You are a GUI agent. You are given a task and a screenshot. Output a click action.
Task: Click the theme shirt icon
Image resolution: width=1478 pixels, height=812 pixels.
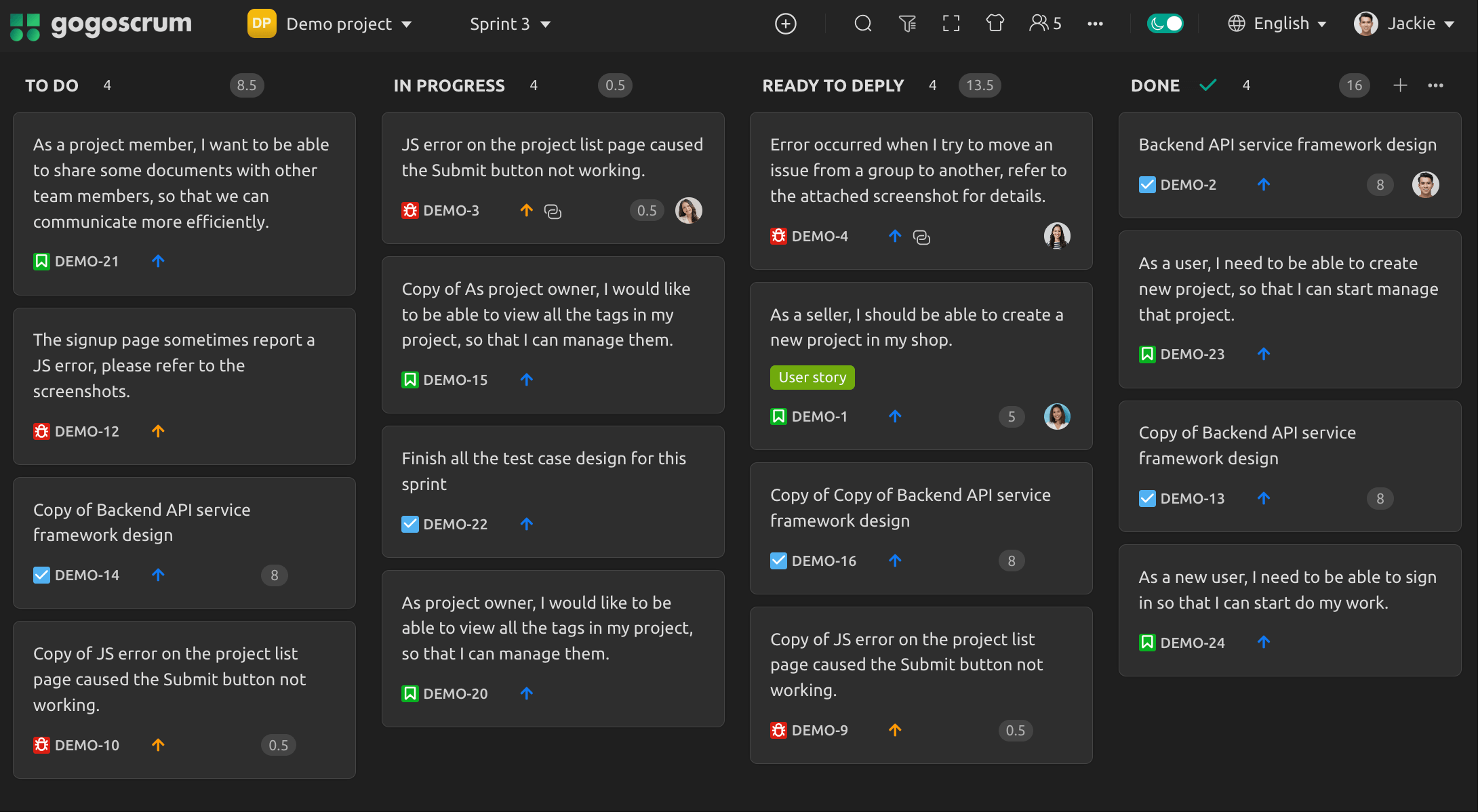coord(995,24)
